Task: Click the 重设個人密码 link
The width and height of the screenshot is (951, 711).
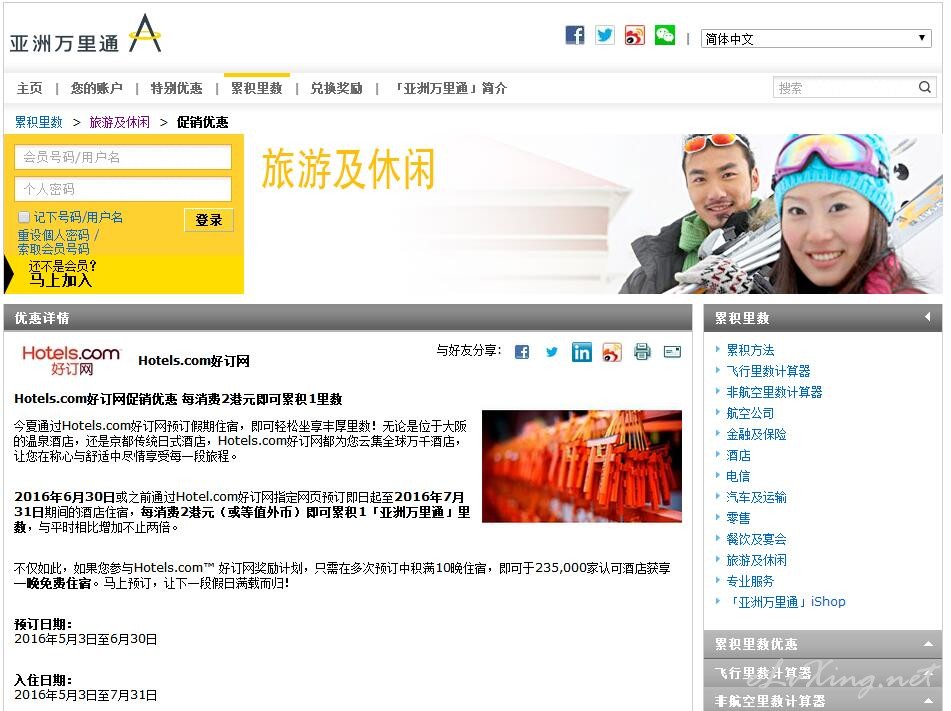Action: (x=53, y=235)
